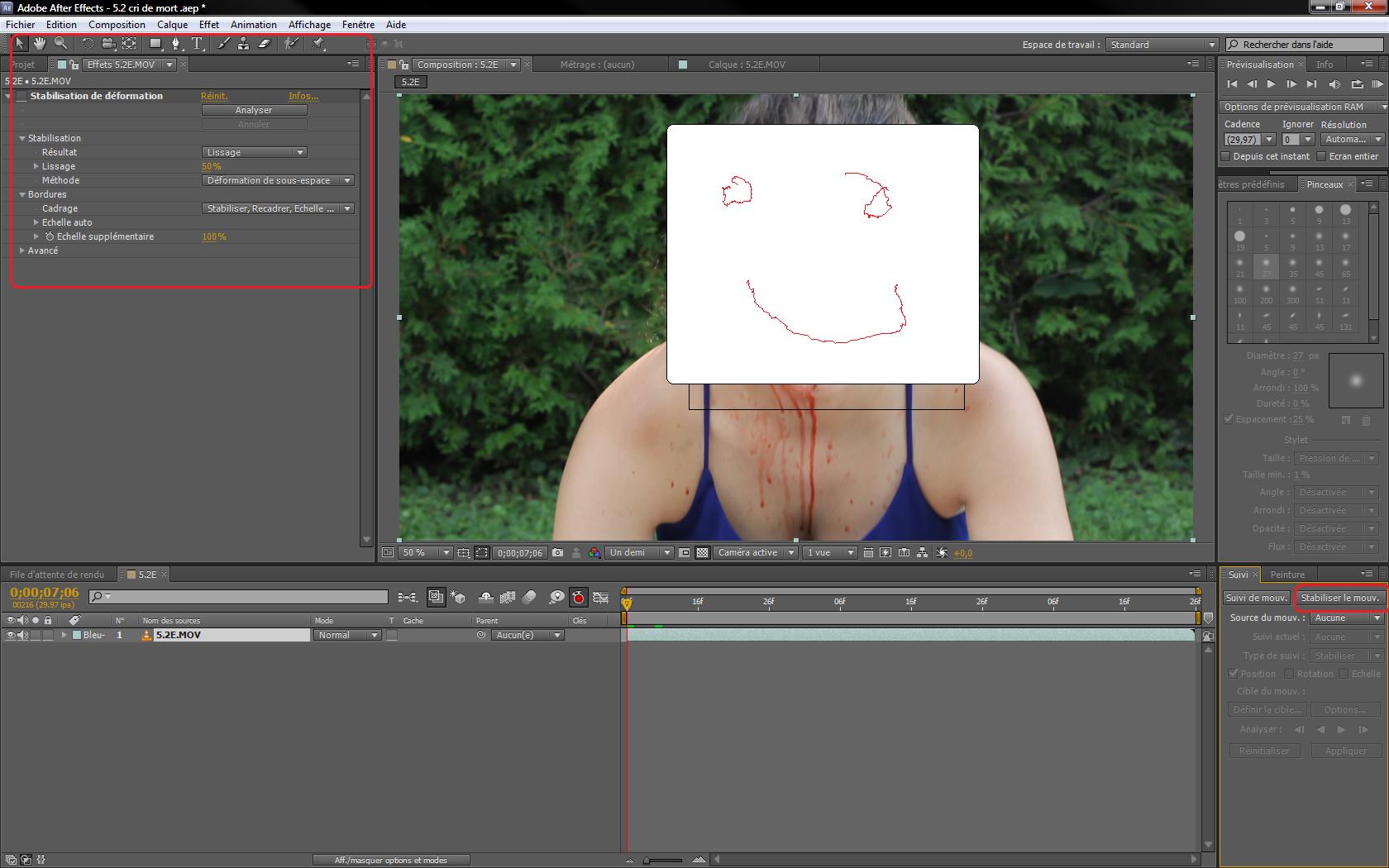Enable the 'Ecran entier' checkbox
Image resolution: width=1389 pixels, height=868 pixels.
click(1321, 156)
